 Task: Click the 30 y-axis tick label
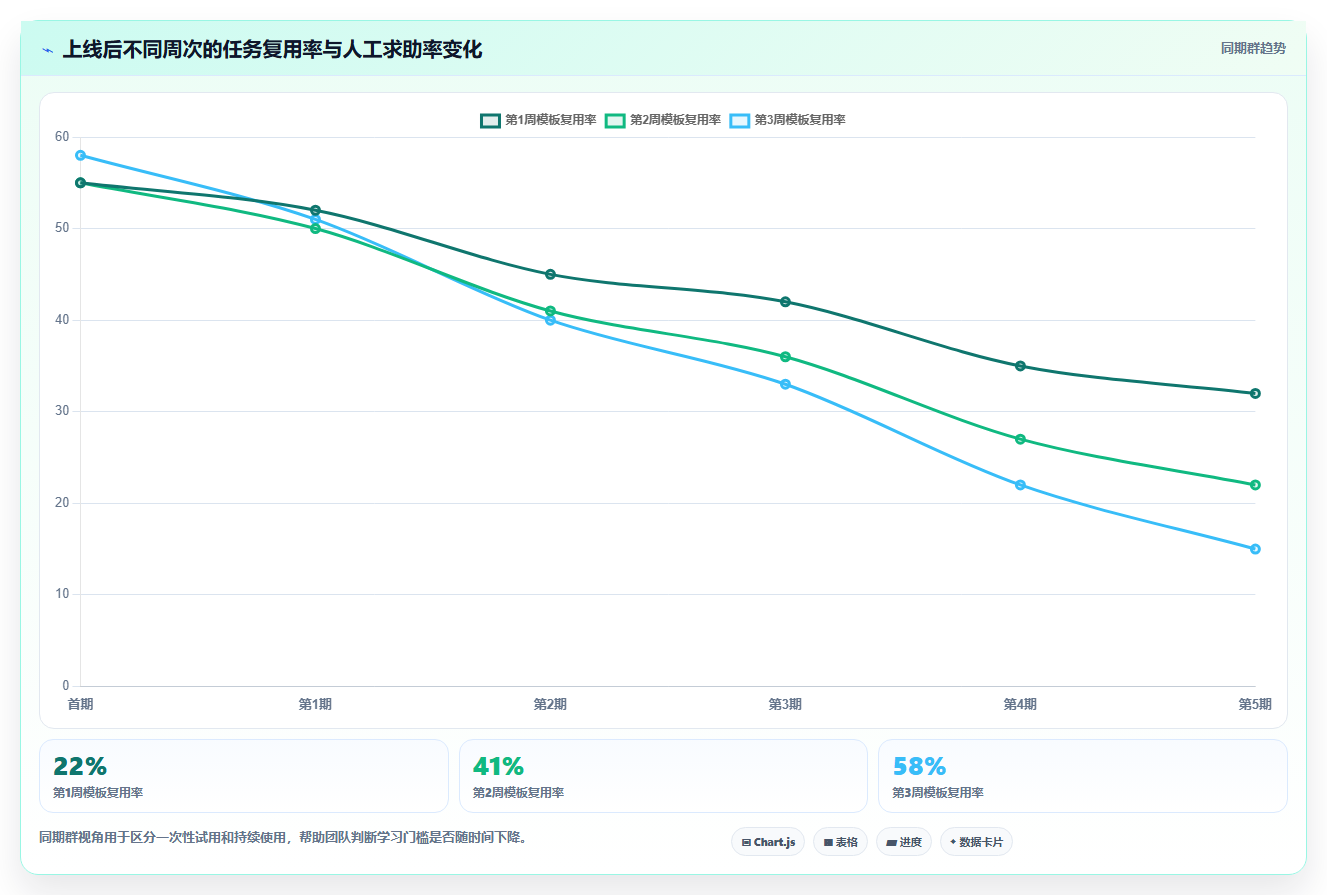tap(62, 411)
